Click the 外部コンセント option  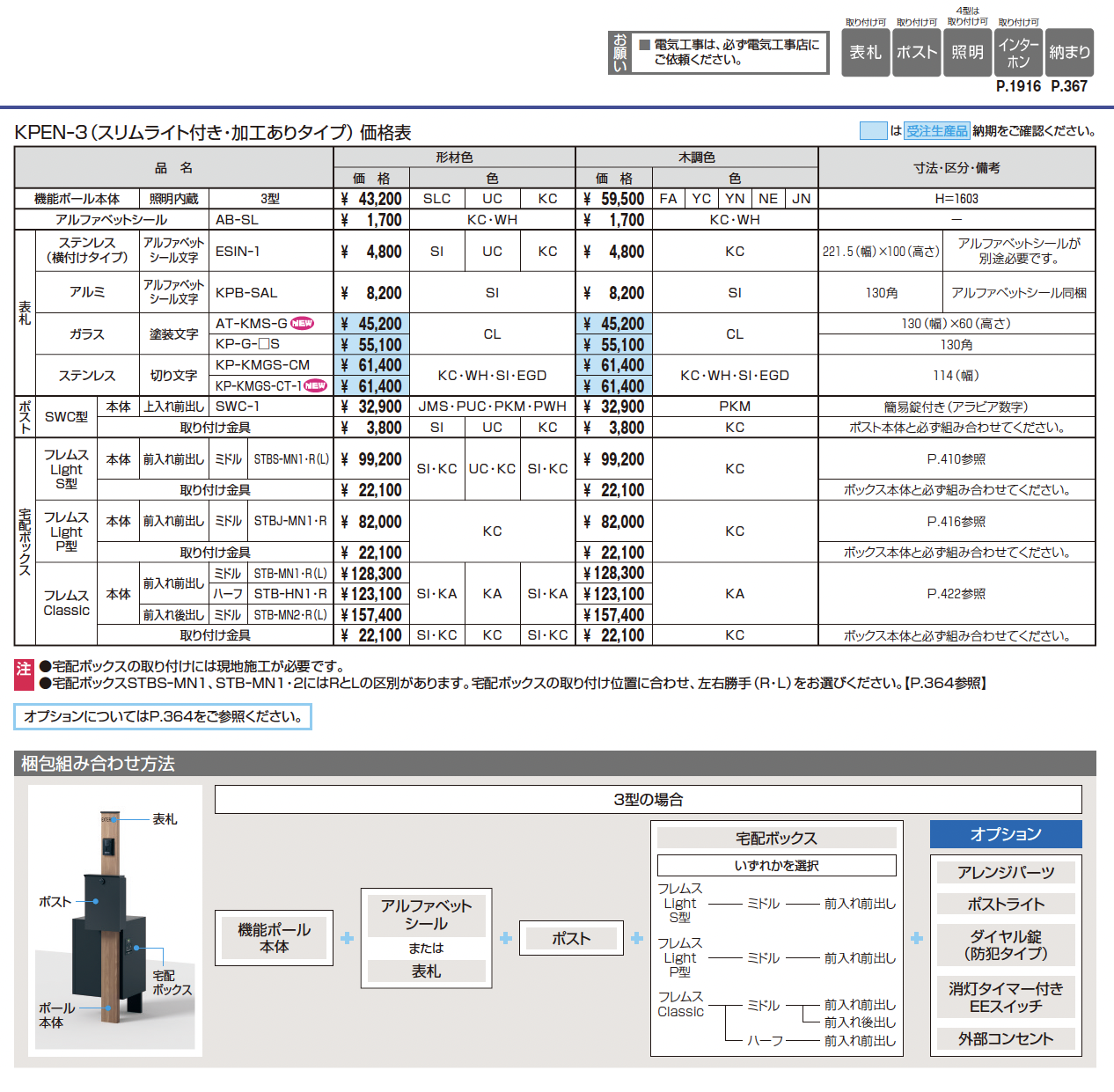click(1006, 1039)
